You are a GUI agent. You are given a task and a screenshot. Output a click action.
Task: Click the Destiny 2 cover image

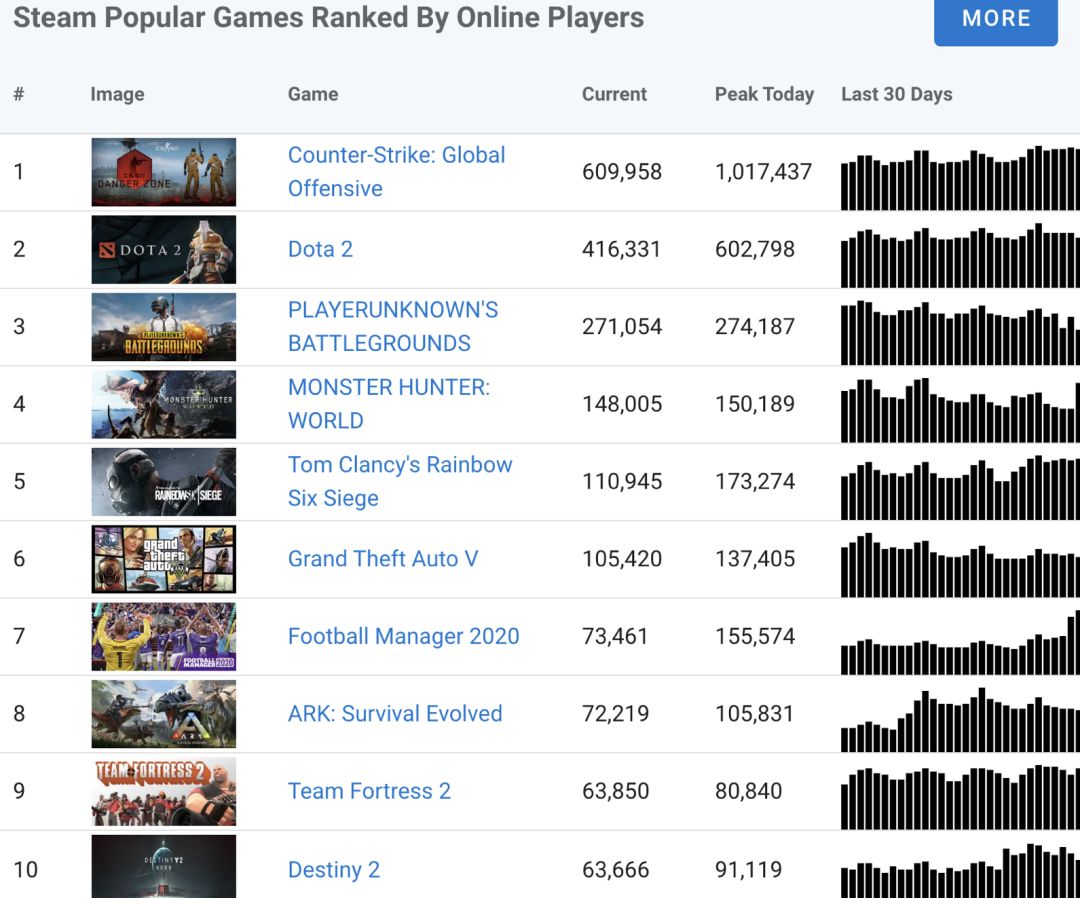click(x=164, y=866)
